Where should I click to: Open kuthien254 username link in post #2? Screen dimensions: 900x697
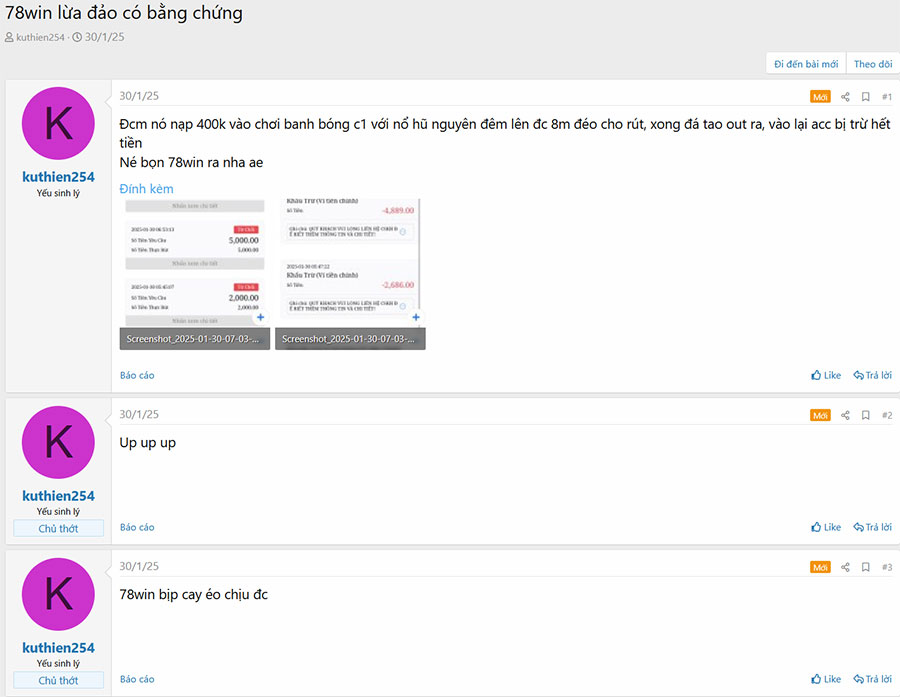point(58,496)
